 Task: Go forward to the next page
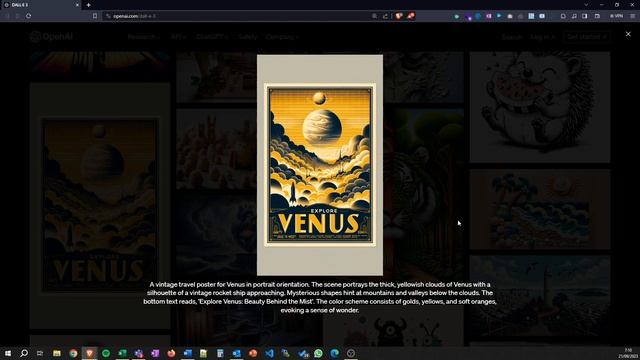pos(18,16)
